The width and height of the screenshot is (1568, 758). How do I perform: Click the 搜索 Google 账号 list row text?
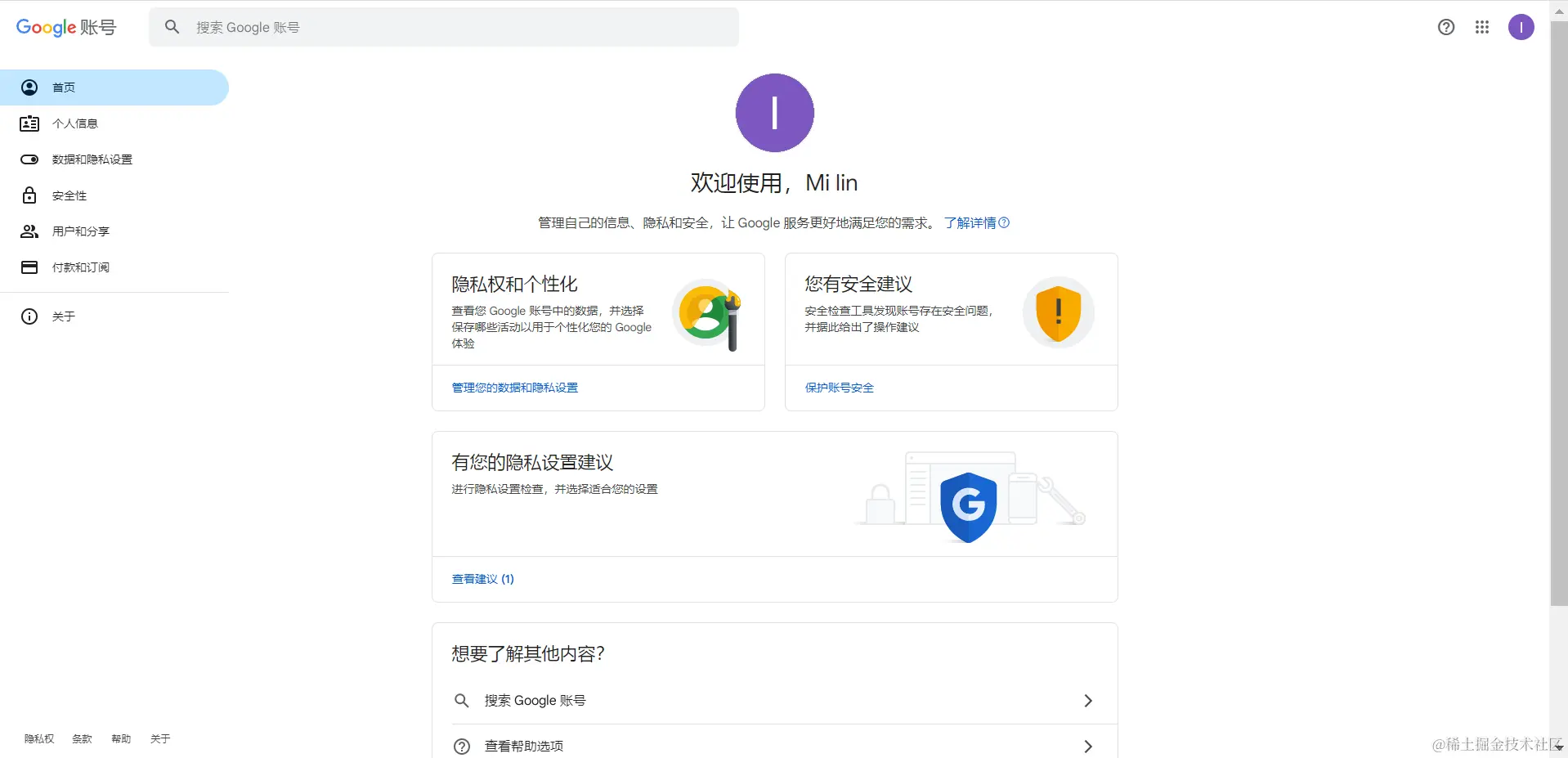coord(535,701)
